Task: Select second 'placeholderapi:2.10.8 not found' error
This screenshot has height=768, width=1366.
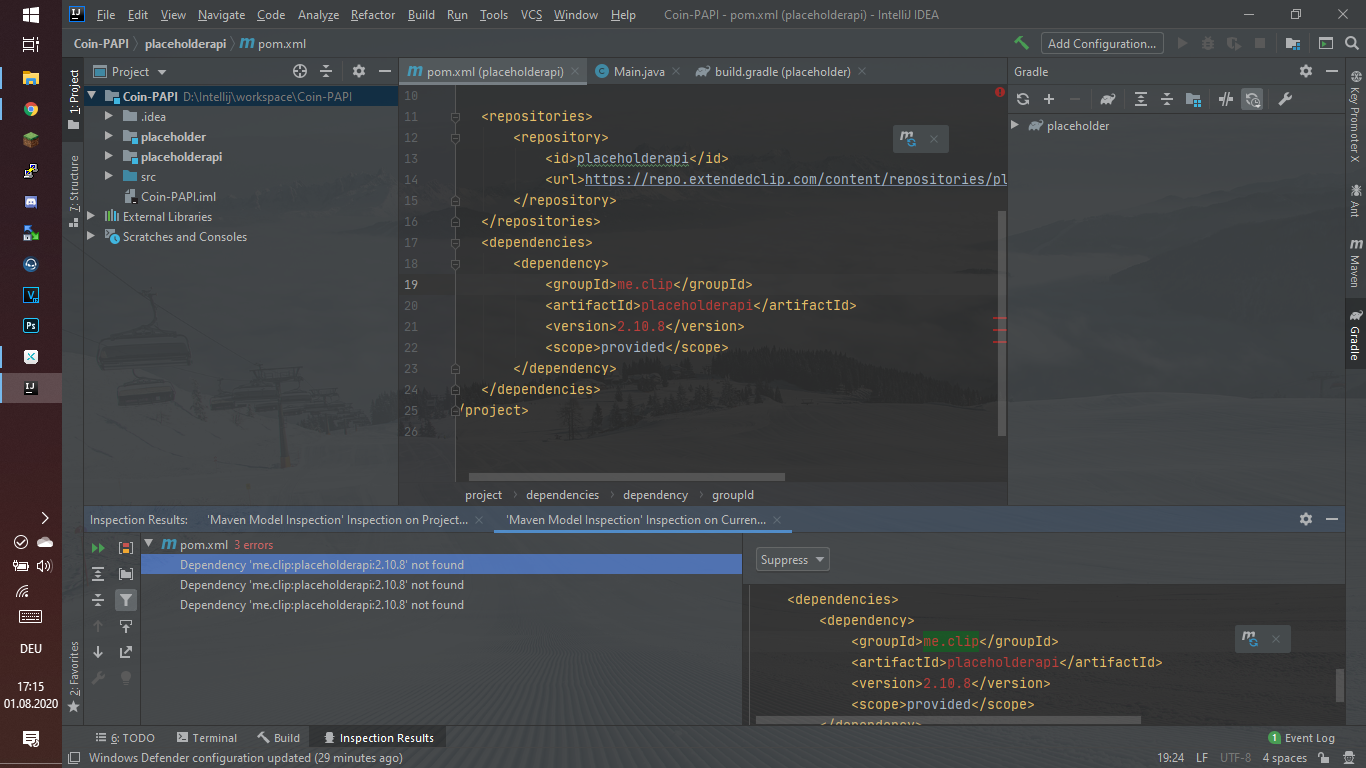Action: [x=322, y=585]
